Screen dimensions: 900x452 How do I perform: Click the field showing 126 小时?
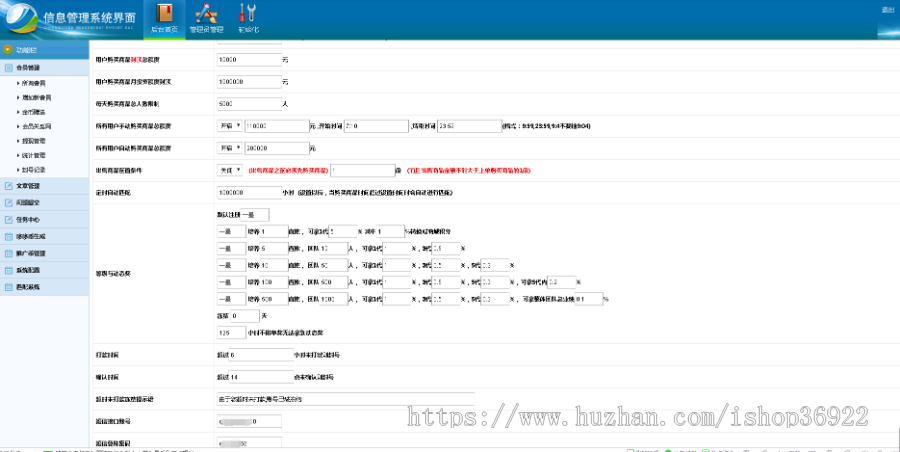coord(231,333)
